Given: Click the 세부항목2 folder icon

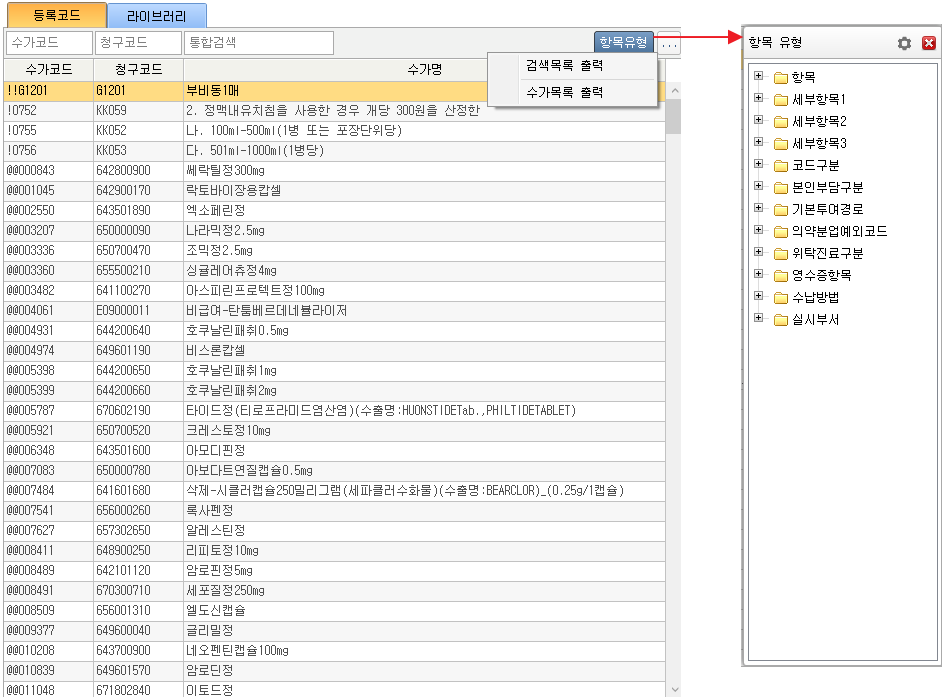Looking at the screenshot, I should click(x=781, y=122).
